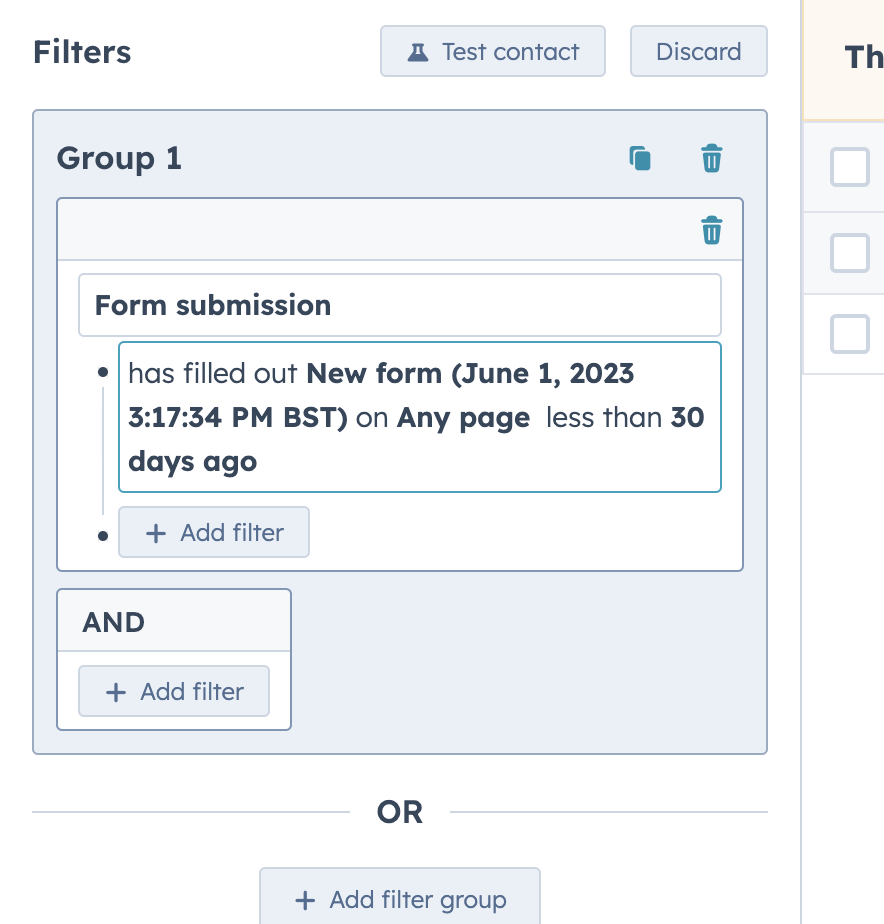
Task: Click the plus icon under the AND section
Action: [x=116, y=691]
